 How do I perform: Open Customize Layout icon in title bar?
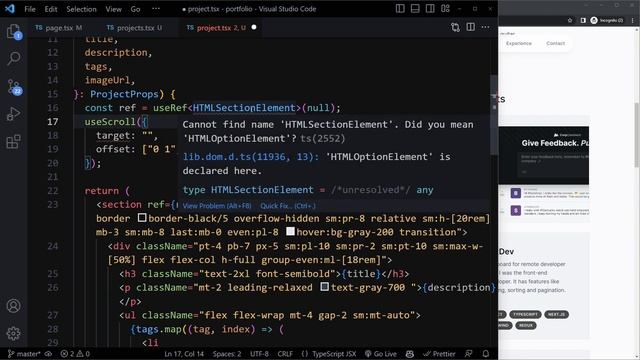tap(445, 9)
